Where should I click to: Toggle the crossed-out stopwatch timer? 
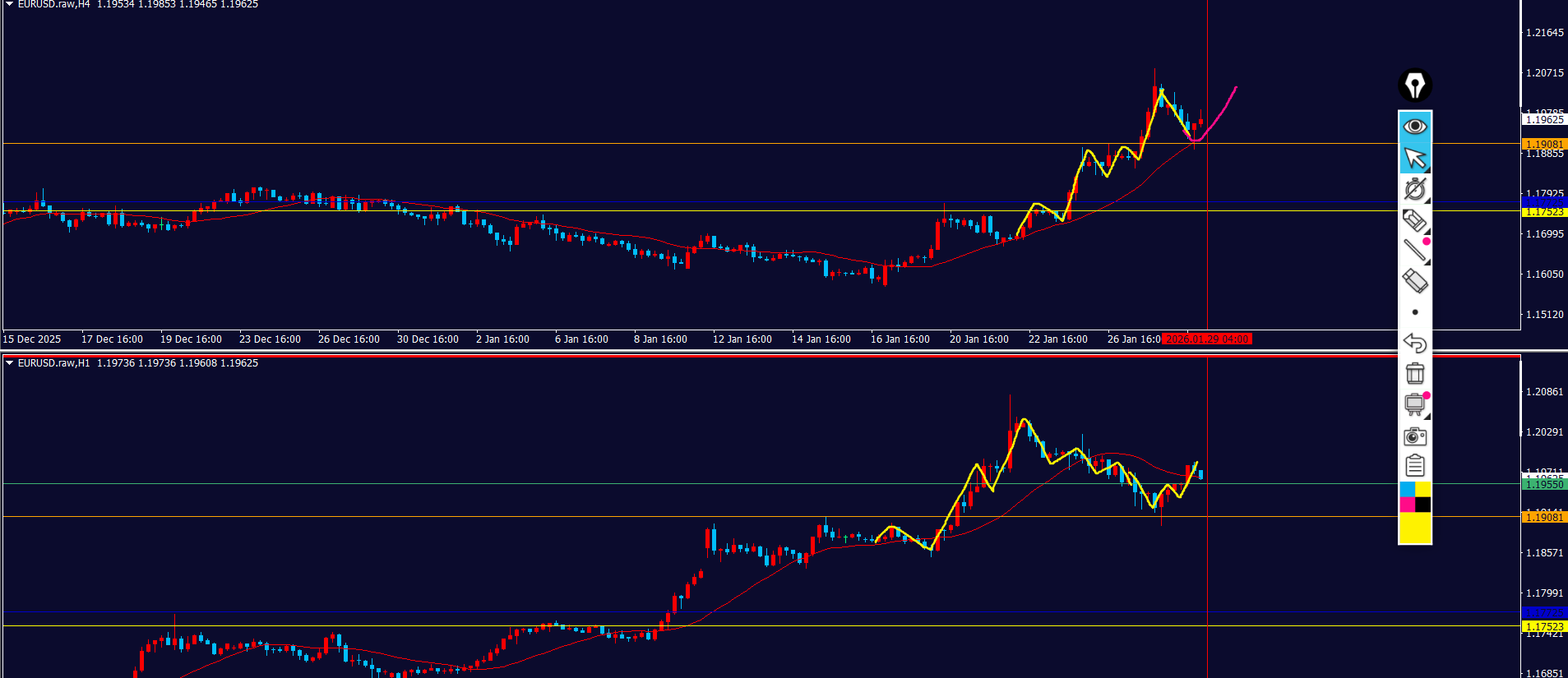click(x=1414, y=189)
